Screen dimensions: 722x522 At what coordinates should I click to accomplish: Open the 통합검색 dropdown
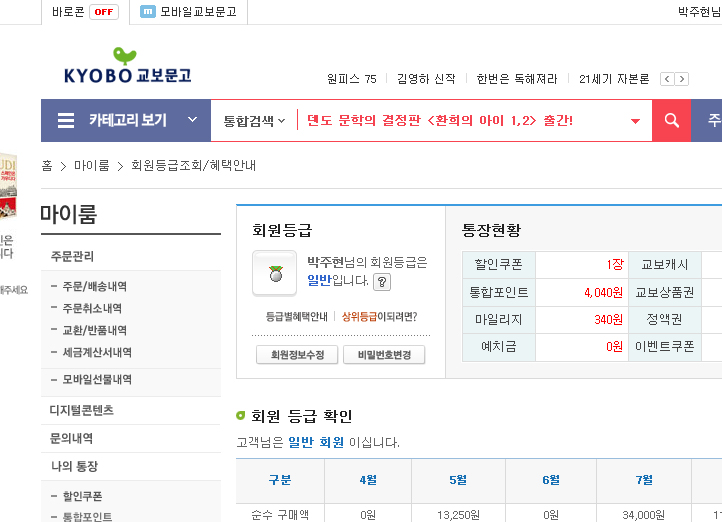pos(254,121)
